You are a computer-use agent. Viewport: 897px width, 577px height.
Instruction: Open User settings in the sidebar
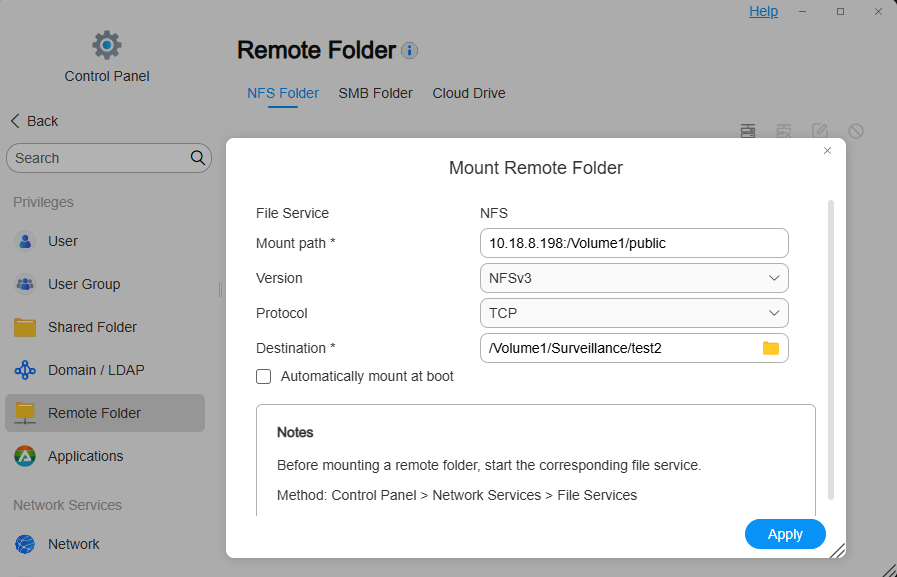62,241
